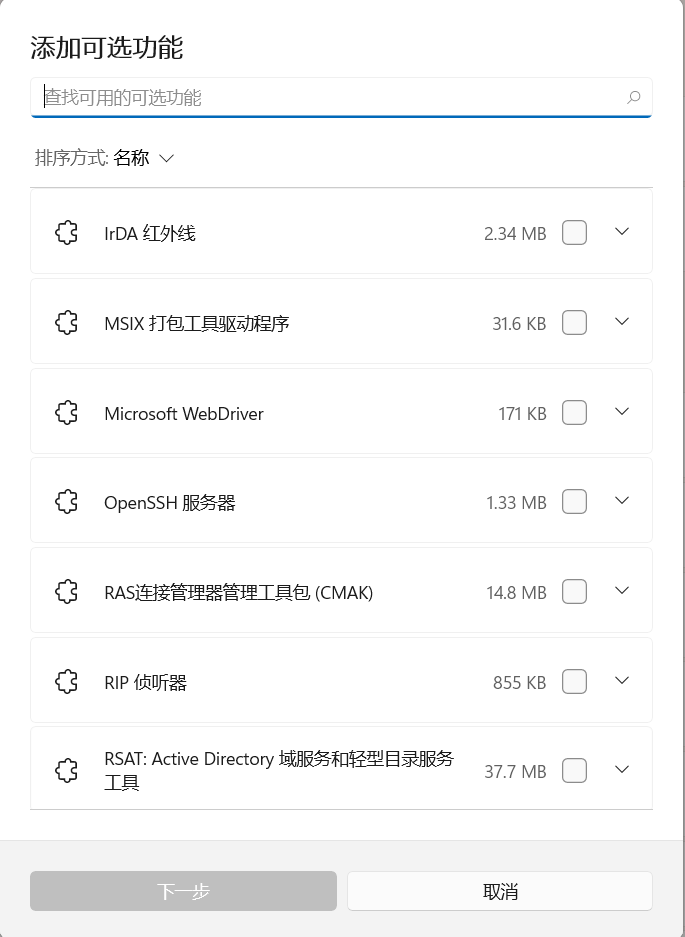The width and height of the screenshot is (685, 937).
Task: Click the OpenSSH 服务器 feature icon
Action: pos(66,502)
